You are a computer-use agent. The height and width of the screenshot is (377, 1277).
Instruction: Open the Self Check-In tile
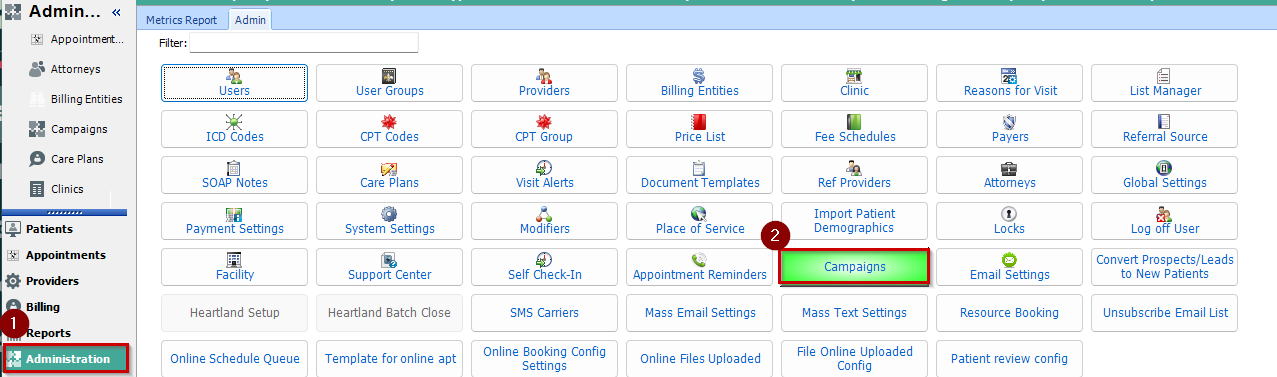click(x=544, y=267)
